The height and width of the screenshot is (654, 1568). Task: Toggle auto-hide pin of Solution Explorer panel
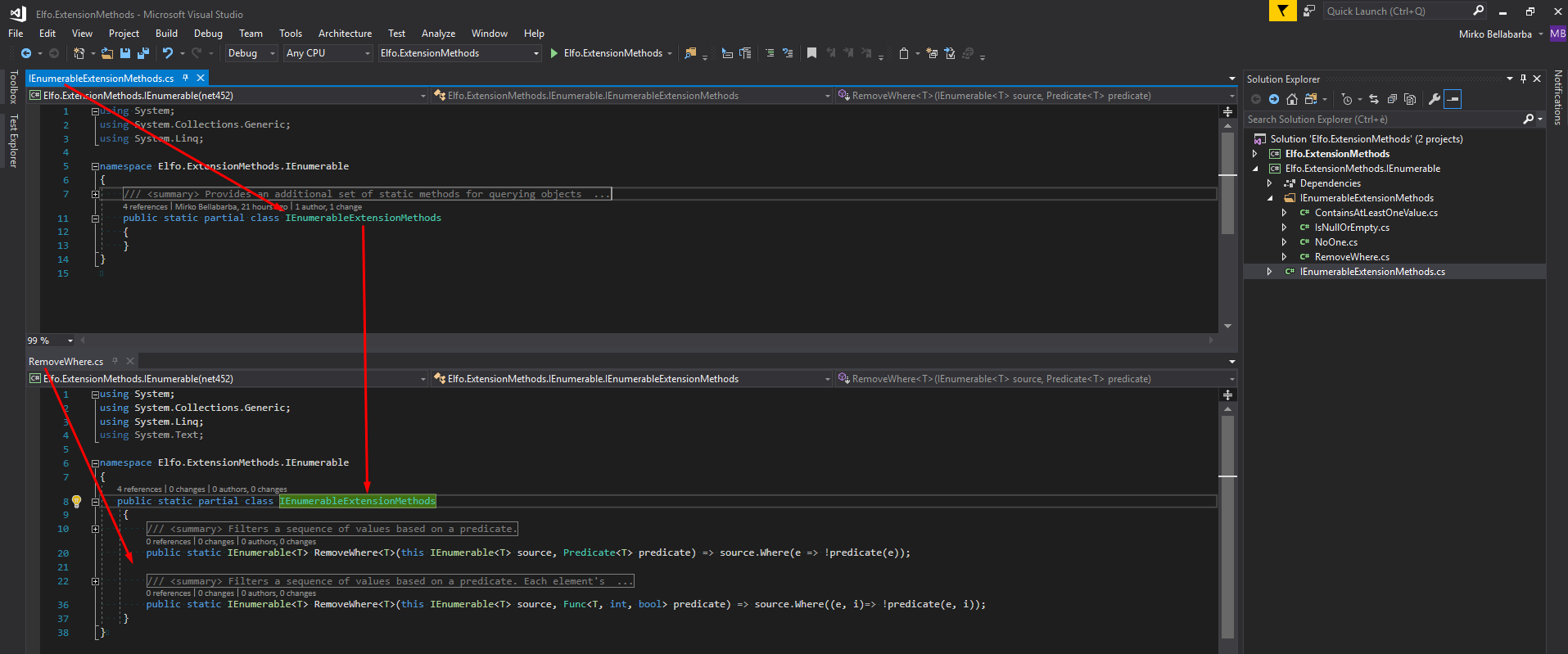point(1523,79)
